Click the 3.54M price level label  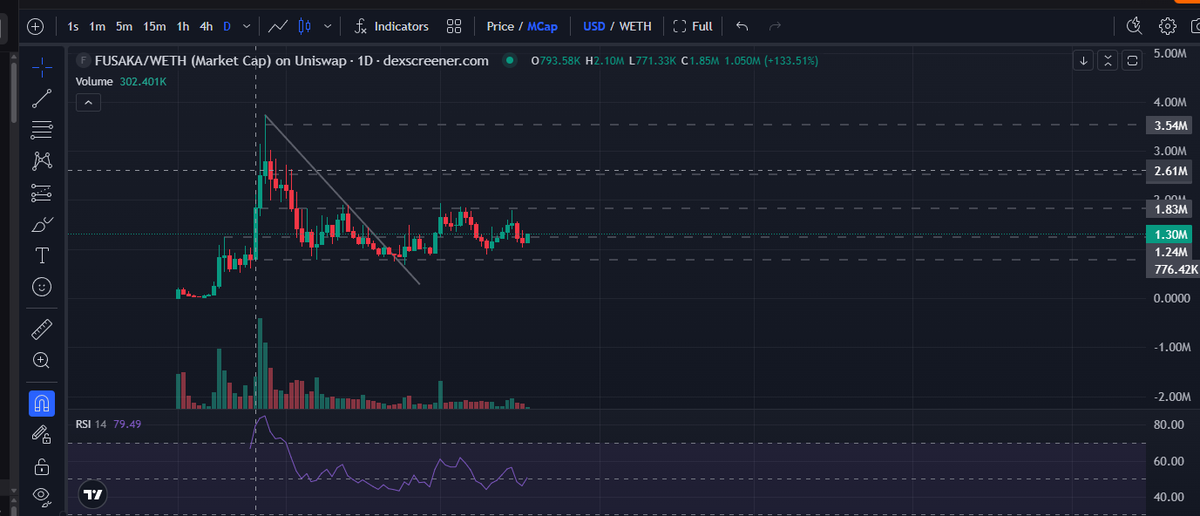coord(1170,126)
